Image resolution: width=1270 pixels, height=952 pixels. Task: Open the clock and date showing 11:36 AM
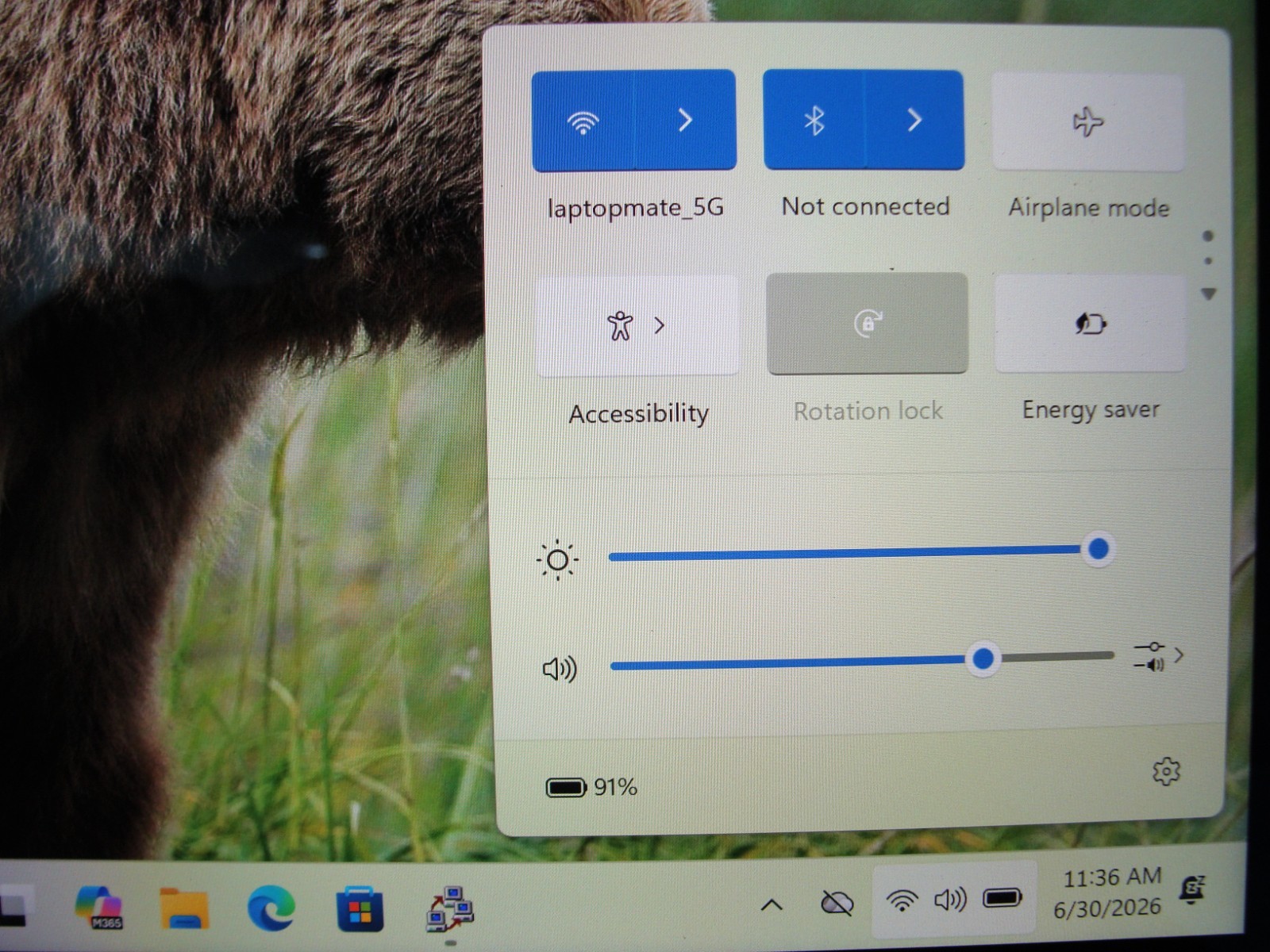tap(1110, 892)
